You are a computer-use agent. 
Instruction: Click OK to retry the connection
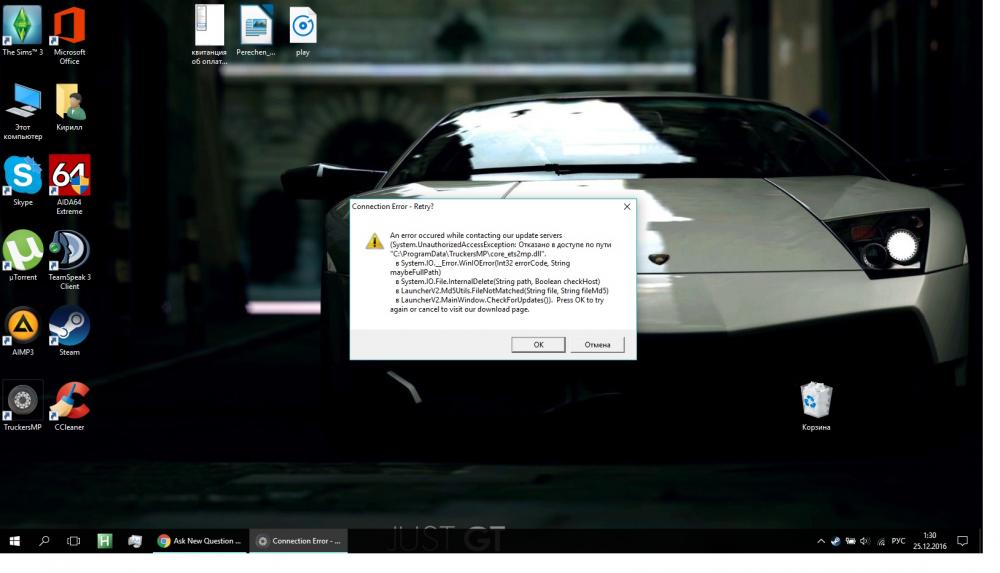coord(538,344)
